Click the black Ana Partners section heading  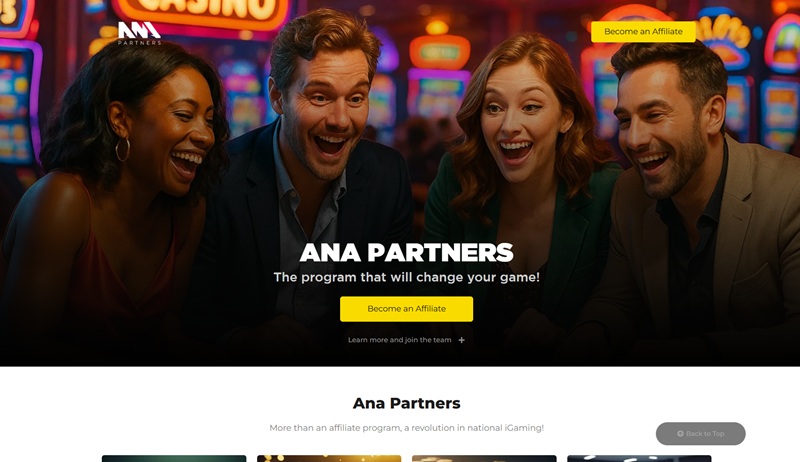[x=406, y=403]
